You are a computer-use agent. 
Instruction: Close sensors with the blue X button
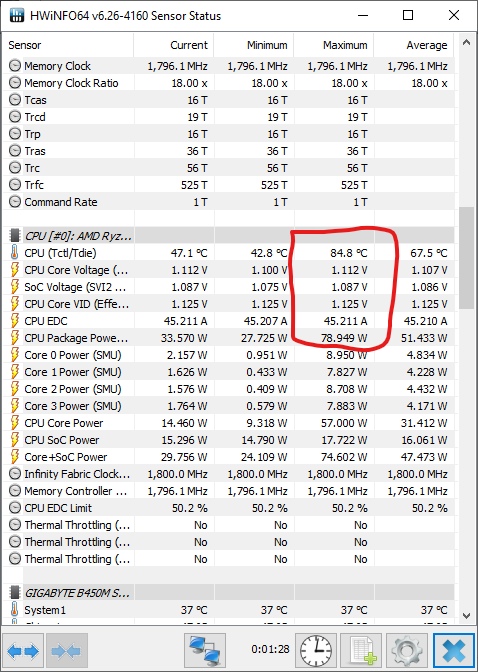[x=454, y=651]
